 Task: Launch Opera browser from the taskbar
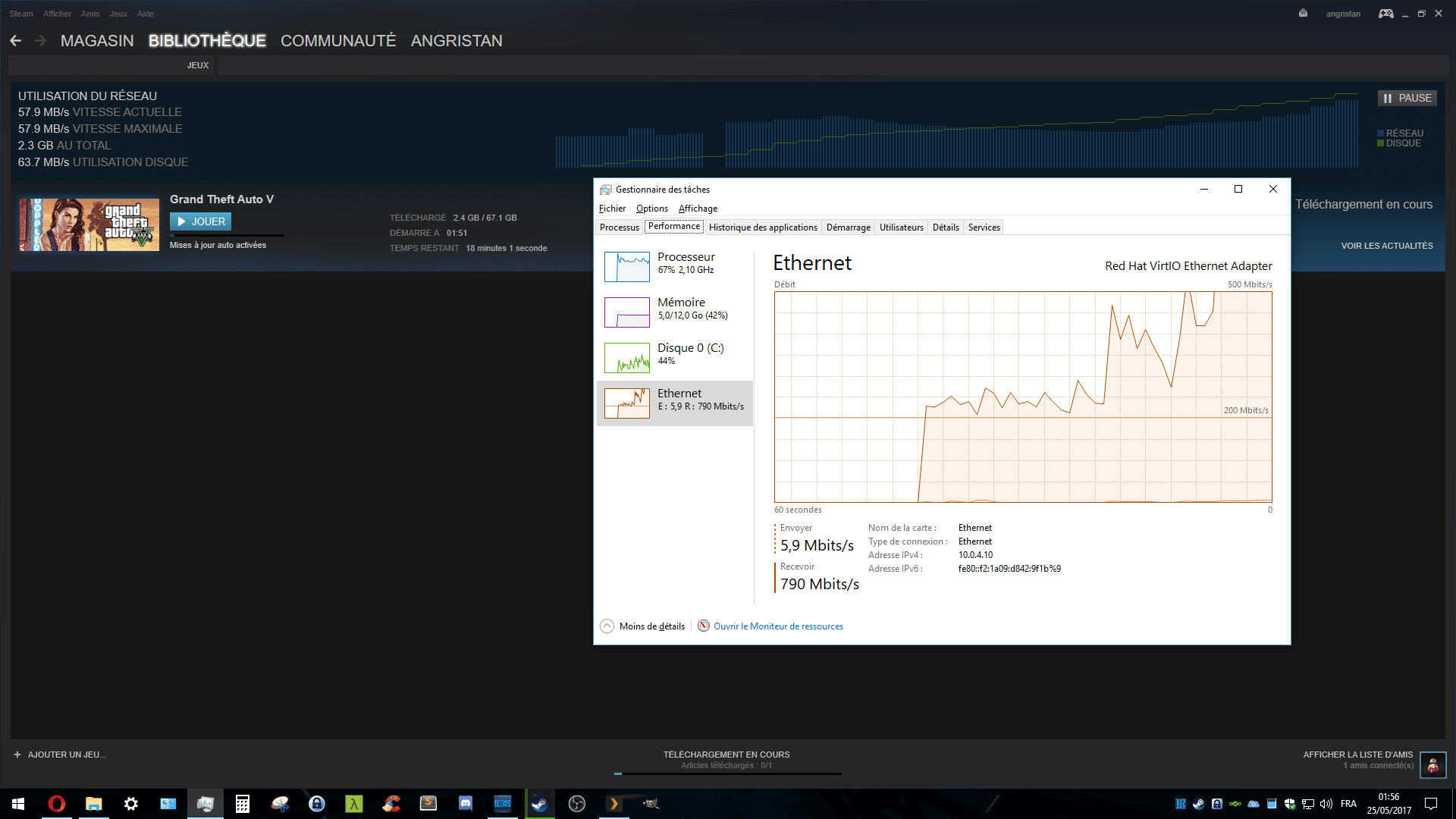pos(57,804)
